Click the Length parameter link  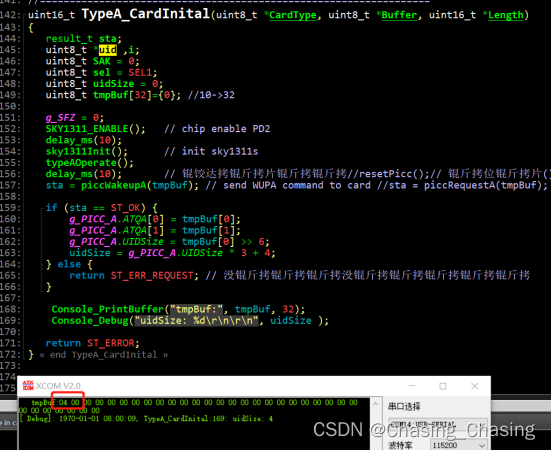tap(506, 15)
